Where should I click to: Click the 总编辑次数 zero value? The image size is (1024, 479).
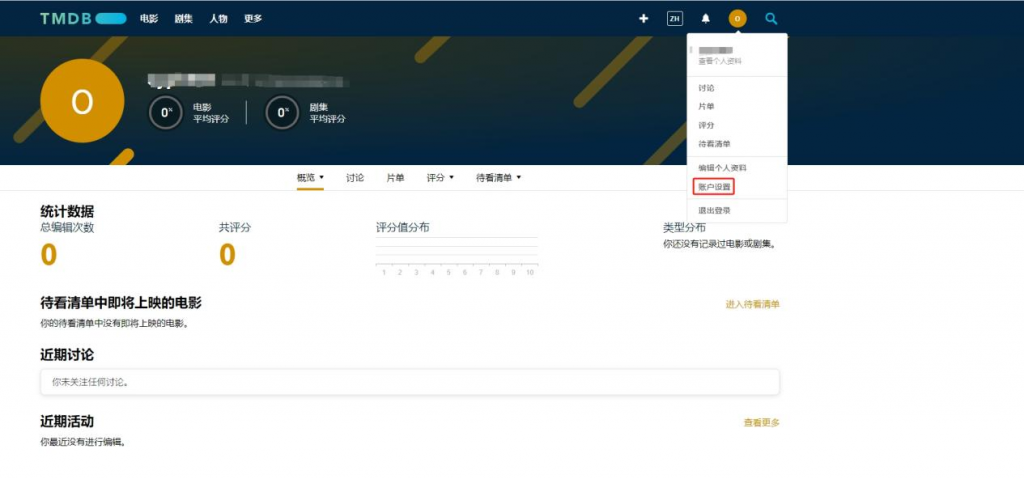coord(49,255)
